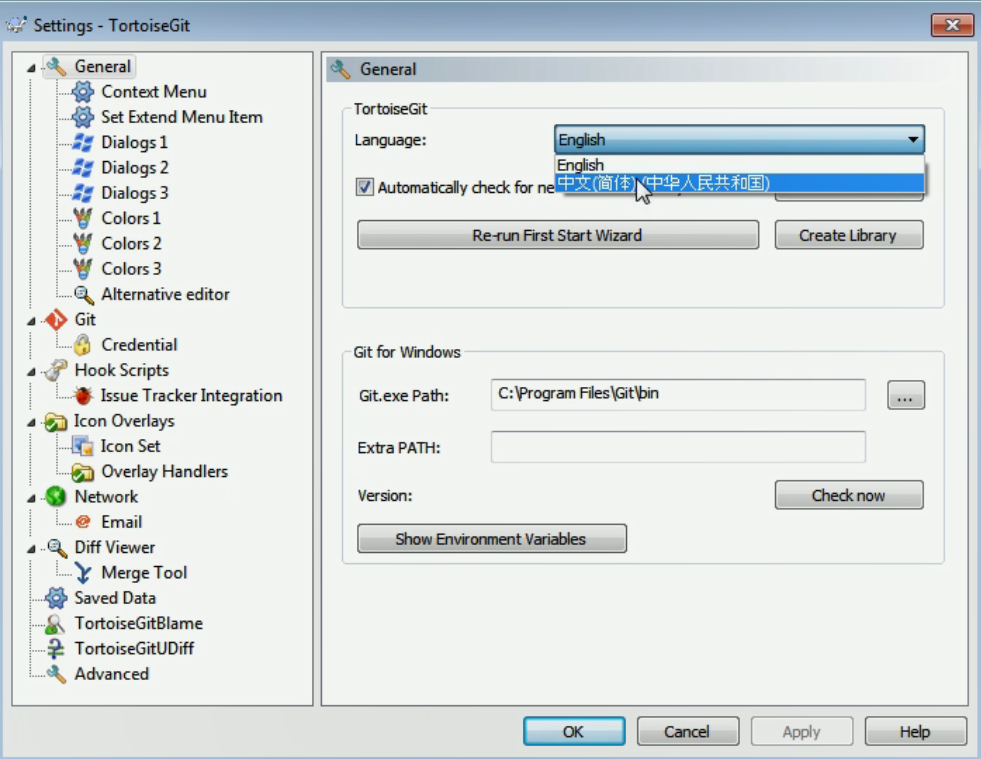Choose English in the language list
This screenshot has height=759, width=981.
[x=739, y=165]
